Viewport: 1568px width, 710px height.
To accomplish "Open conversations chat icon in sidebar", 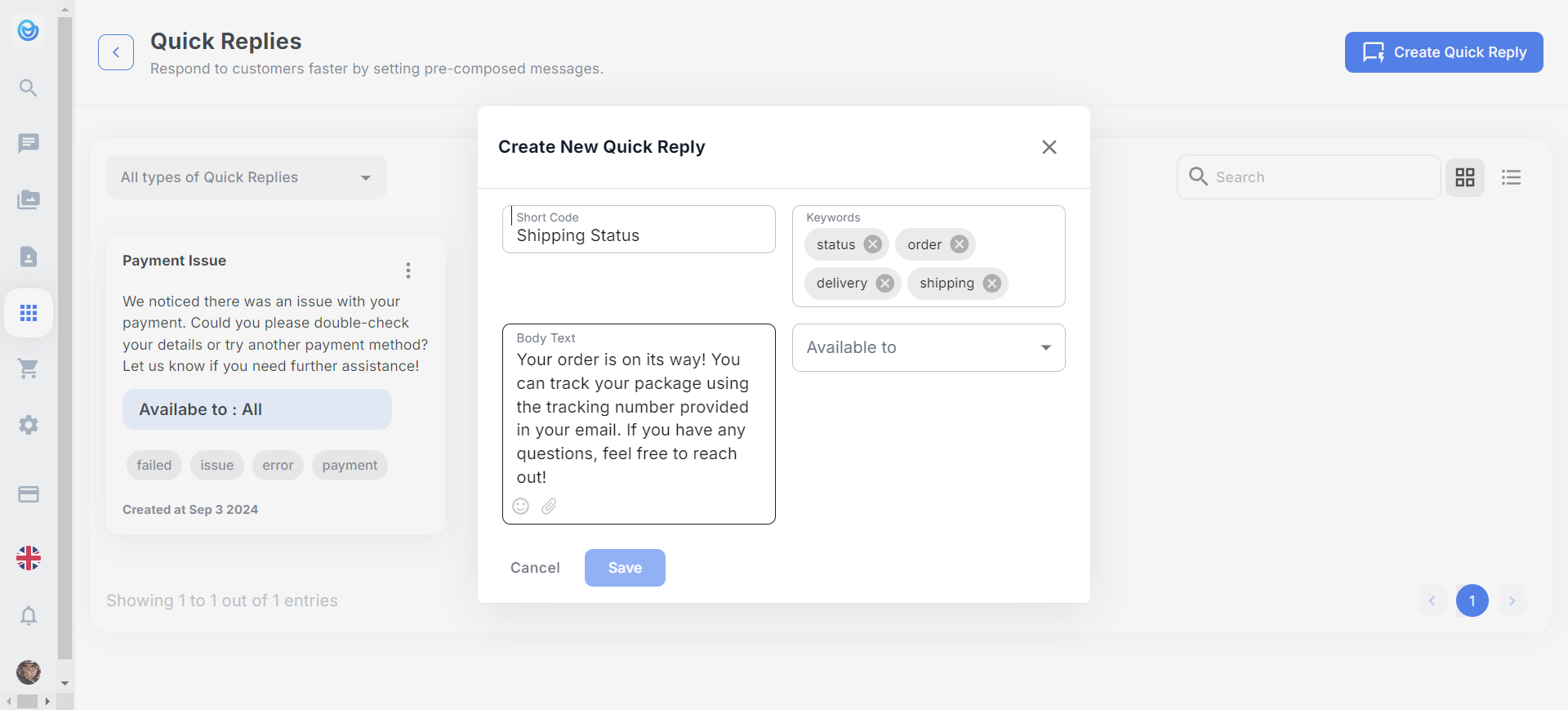I will (29, 144).
